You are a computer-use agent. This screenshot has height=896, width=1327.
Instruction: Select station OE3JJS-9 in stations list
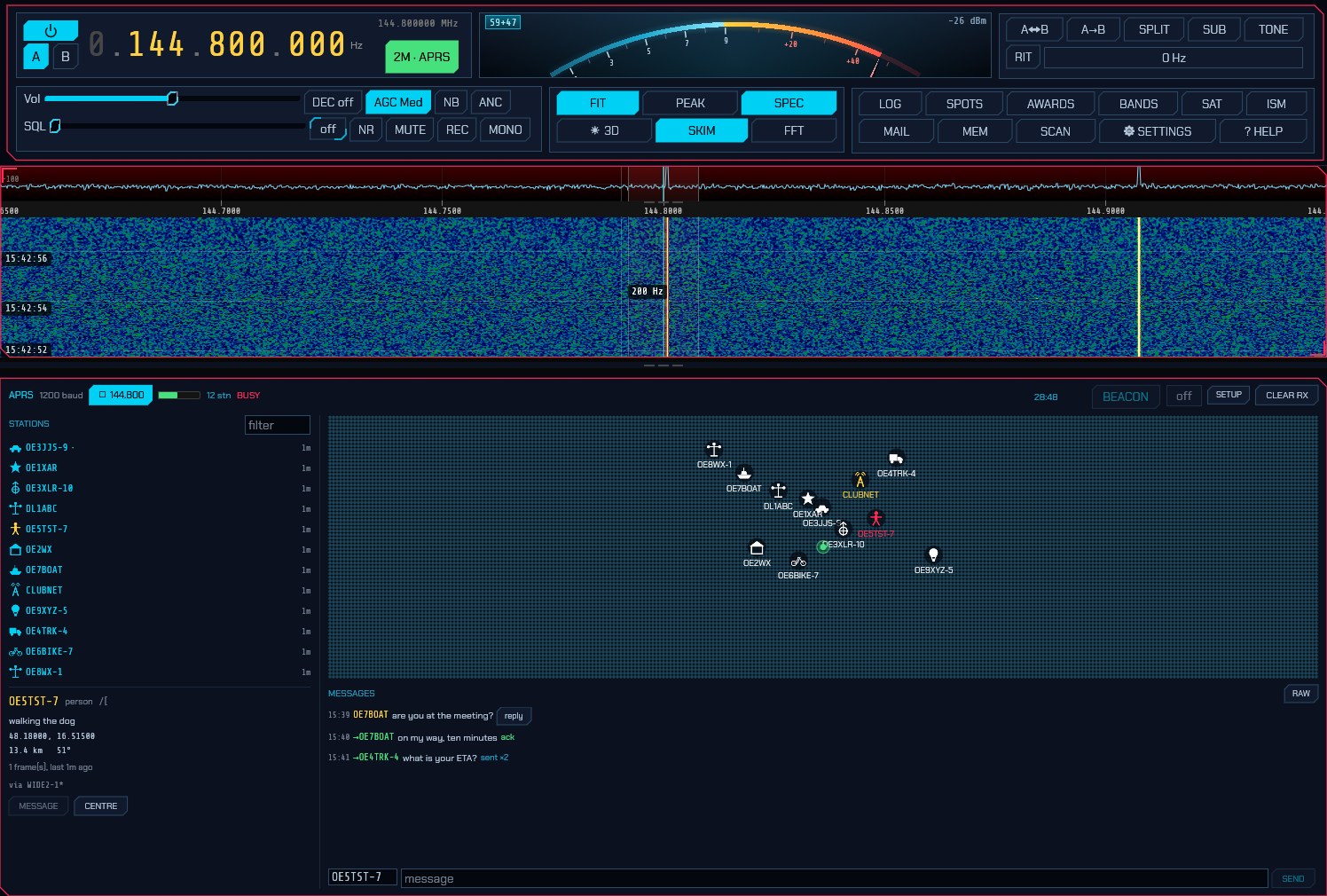pos(160,448)
